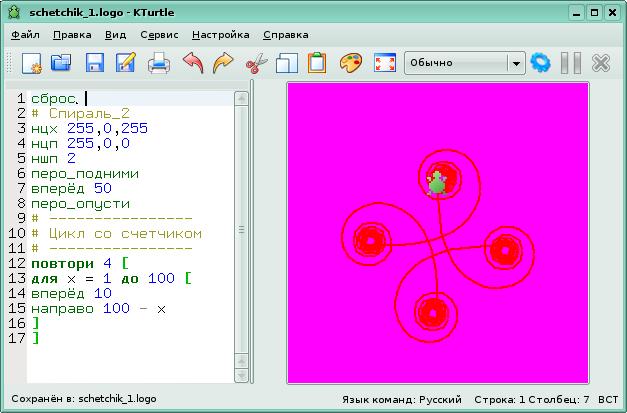Image resolution: width=627 pixels, height=413 pixels.
Task: Cut selection with the scissors icon
Action: [x=255, y=63]
